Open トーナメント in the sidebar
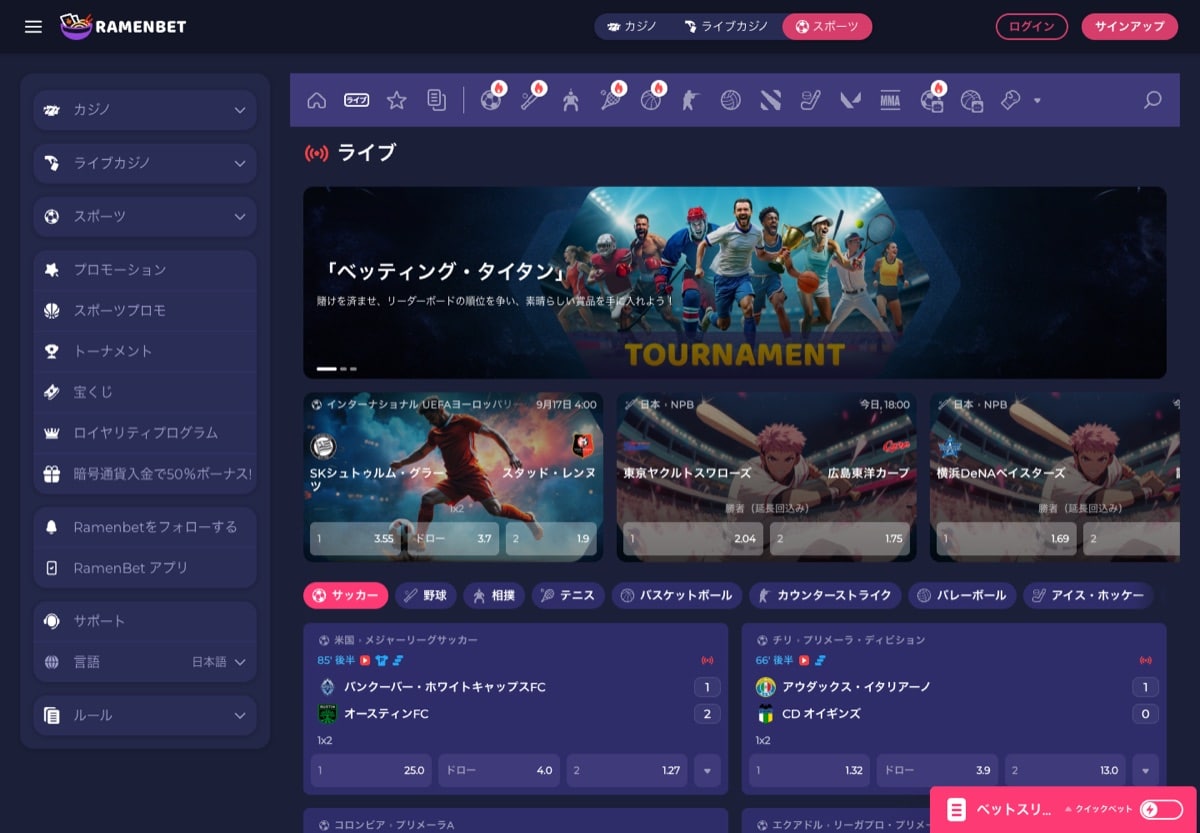 (x=145, y=352)
